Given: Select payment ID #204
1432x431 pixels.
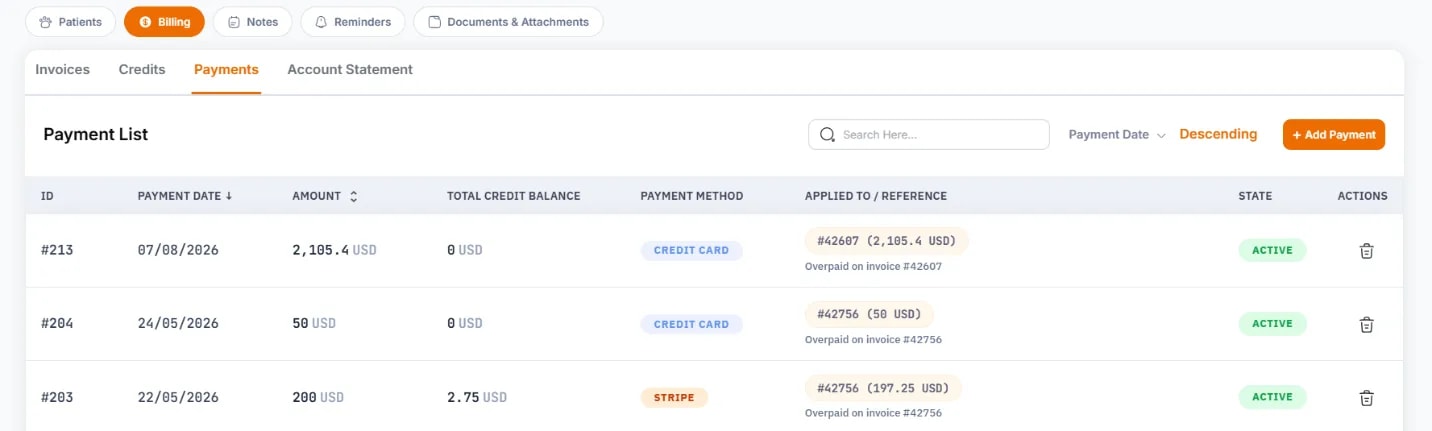Looking at the screenshot, I should tap(57, 324).
